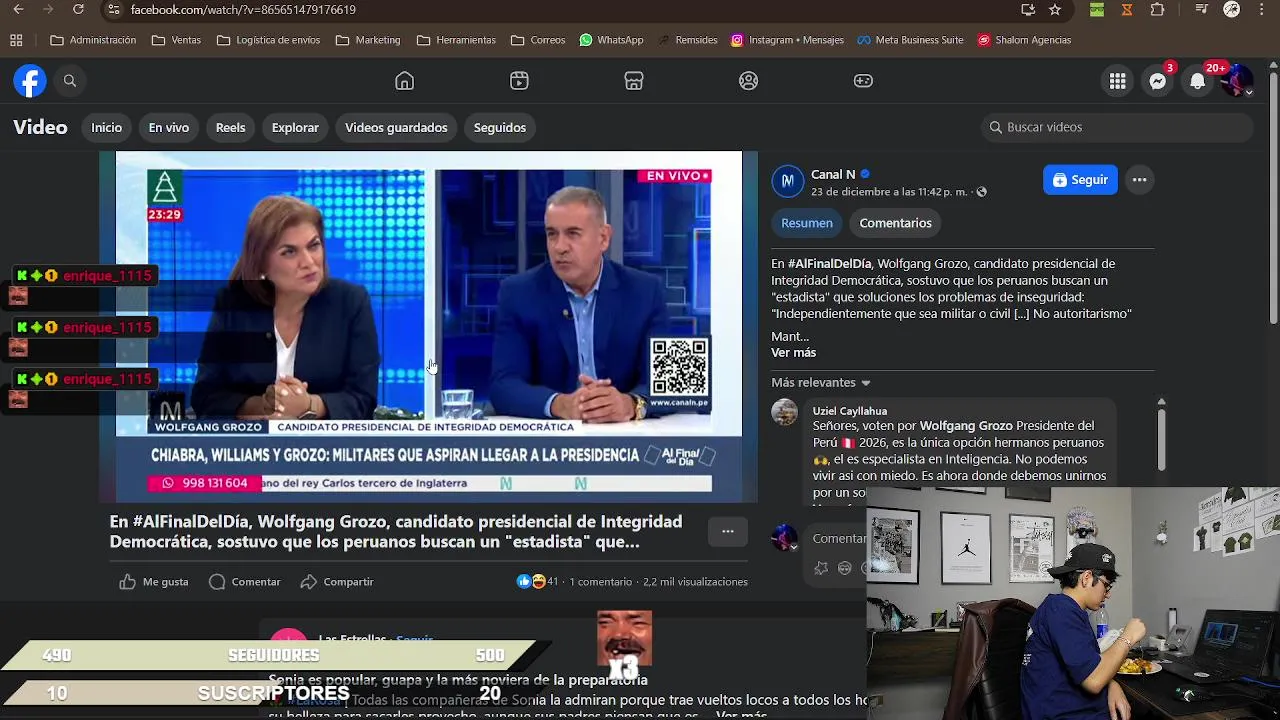The width and height of the screenshot is (1280, 720).
Task: Reload the page with refresh icon
Action: 78,10
